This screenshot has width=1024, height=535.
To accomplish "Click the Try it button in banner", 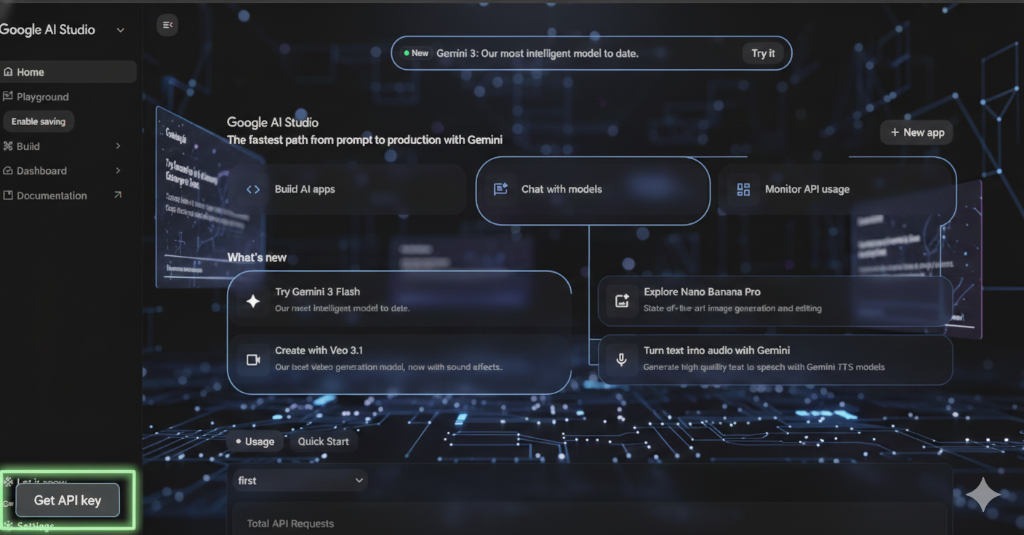I will (x=763, y=54).
